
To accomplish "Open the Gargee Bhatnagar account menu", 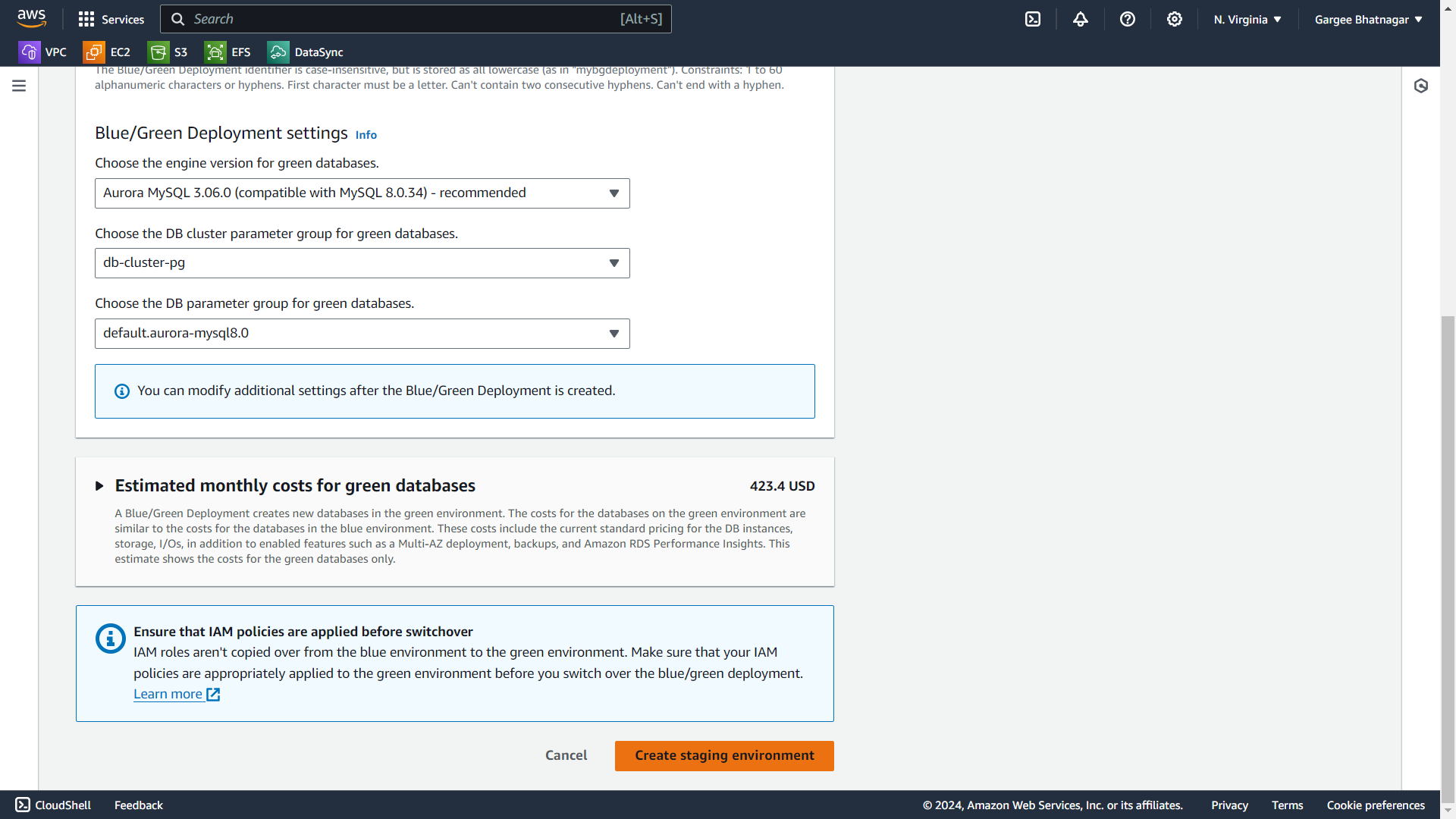I will pyautogui.click(x=1368, y=19).
